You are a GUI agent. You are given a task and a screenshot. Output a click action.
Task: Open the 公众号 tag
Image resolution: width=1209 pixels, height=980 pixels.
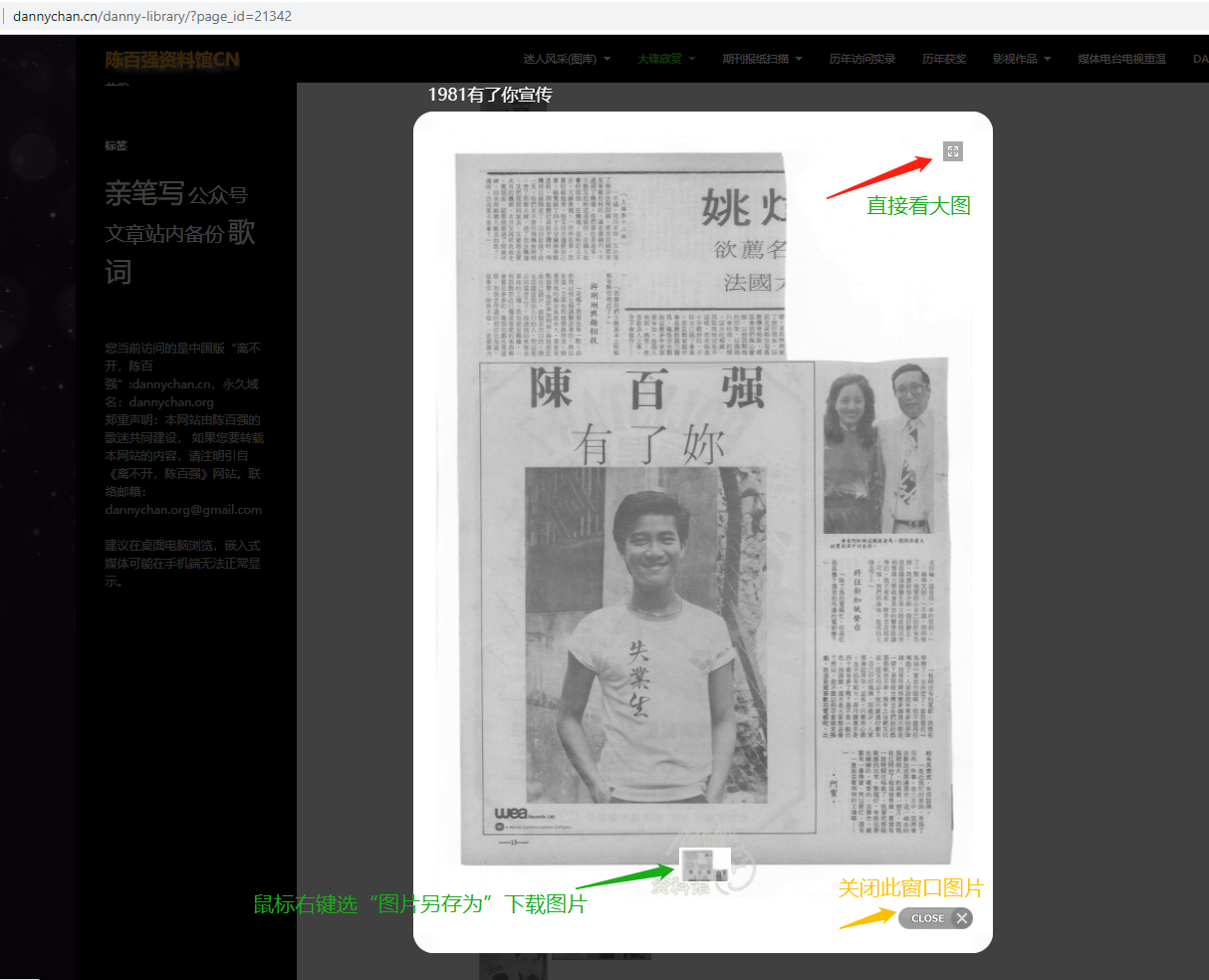[218, 195]
